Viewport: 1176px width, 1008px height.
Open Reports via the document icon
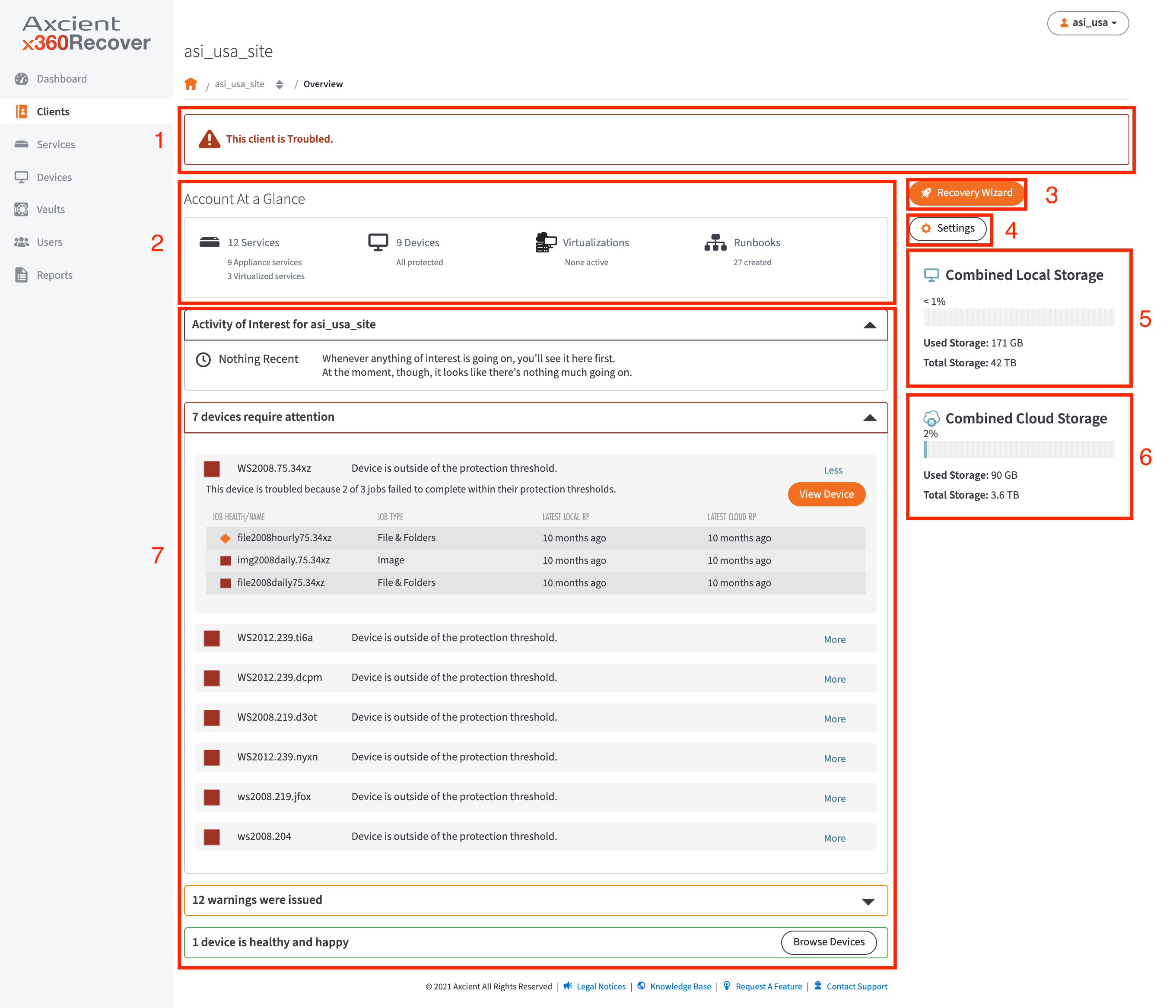pyautogui.click(x=21, y=275)
